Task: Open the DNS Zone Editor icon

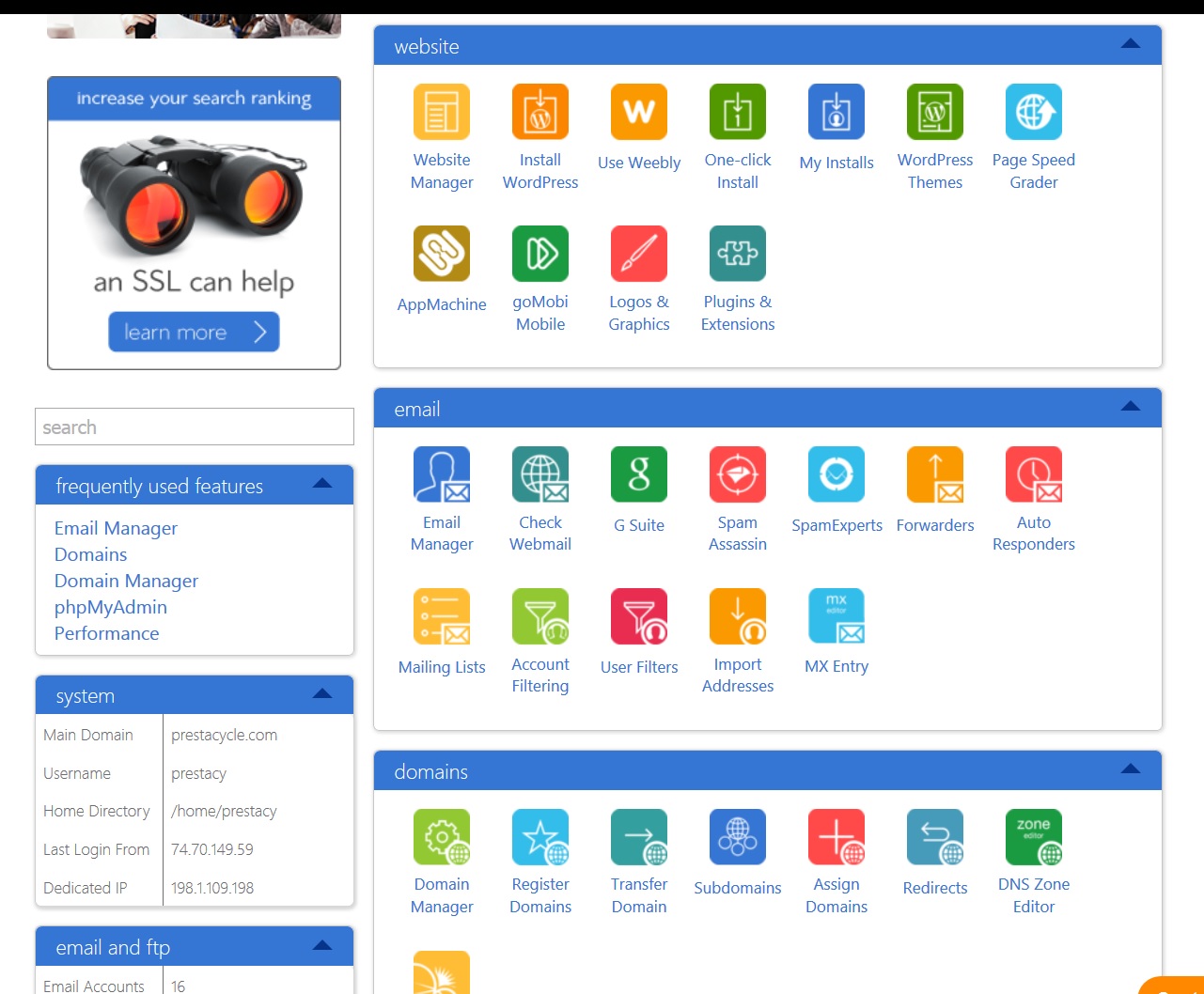Action: 1033,838
